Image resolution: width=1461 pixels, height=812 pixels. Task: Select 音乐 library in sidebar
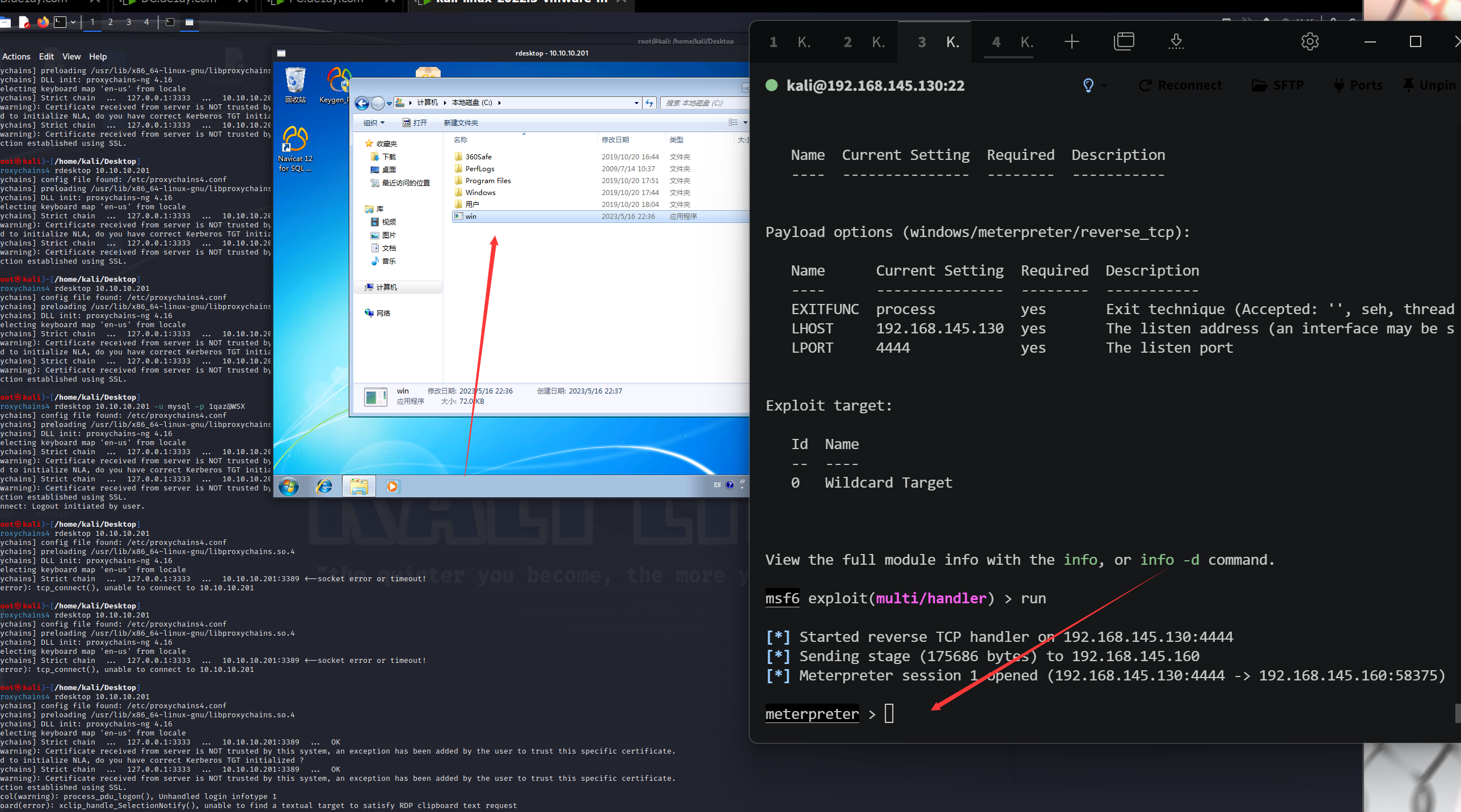pos(383,261)
